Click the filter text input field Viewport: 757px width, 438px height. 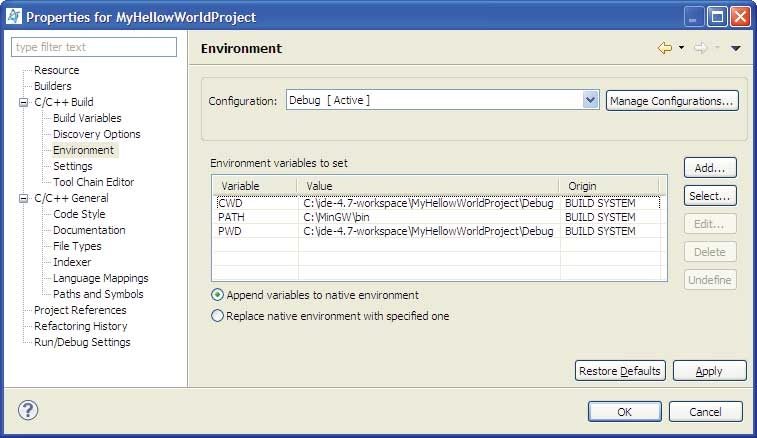[94, 47]
